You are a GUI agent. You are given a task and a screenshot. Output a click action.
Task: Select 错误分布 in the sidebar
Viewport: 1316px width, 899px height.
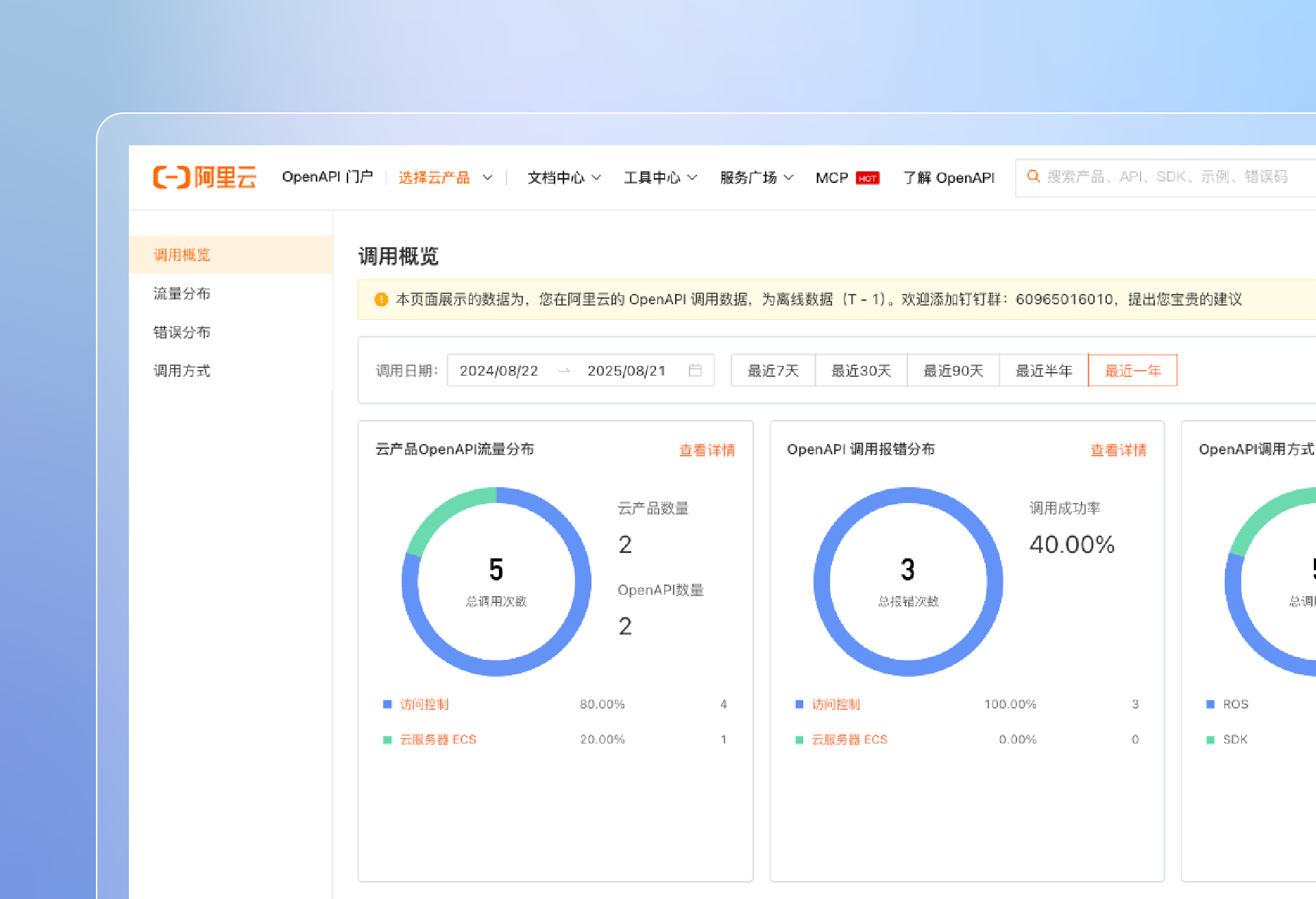coord(230,332)
